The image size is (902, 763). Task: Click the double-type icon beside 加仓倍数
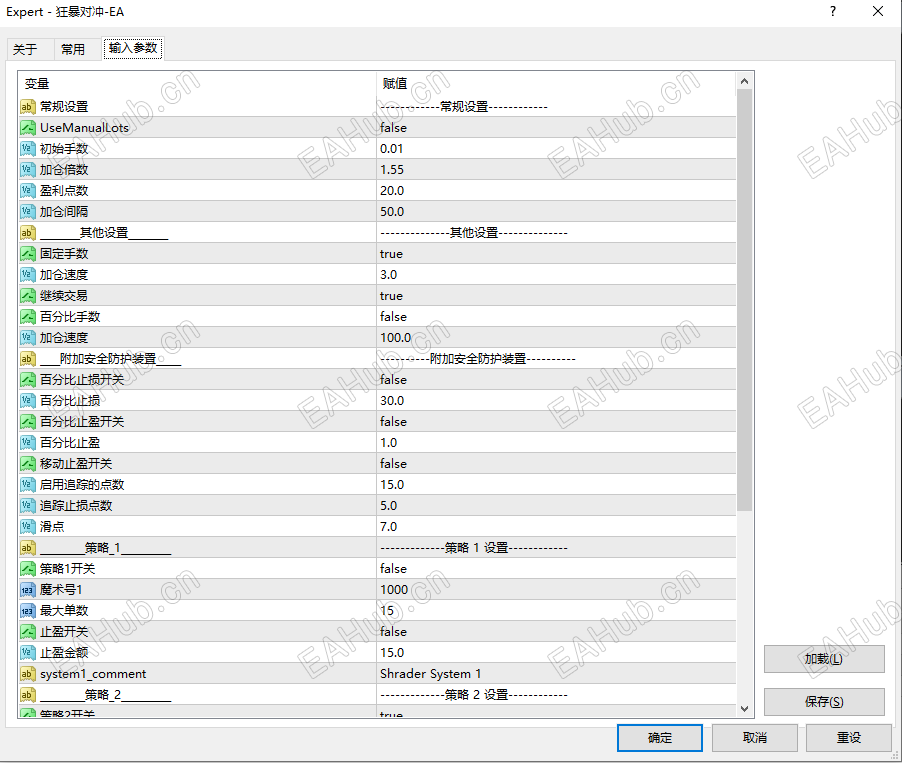click(x=28, y=170)
